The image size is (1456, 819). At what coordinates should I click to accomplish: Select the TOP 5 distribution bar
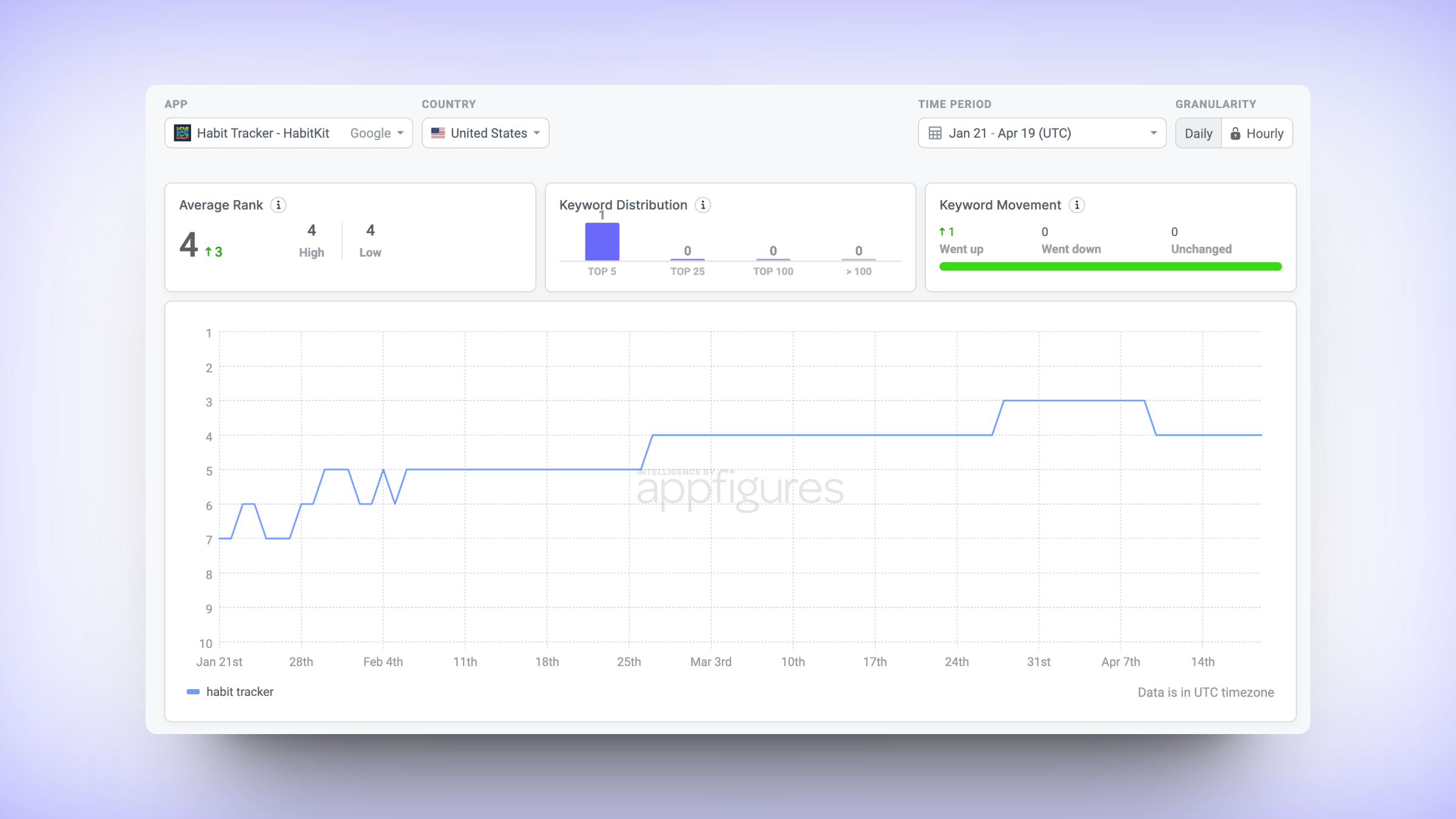pos(602,241)
